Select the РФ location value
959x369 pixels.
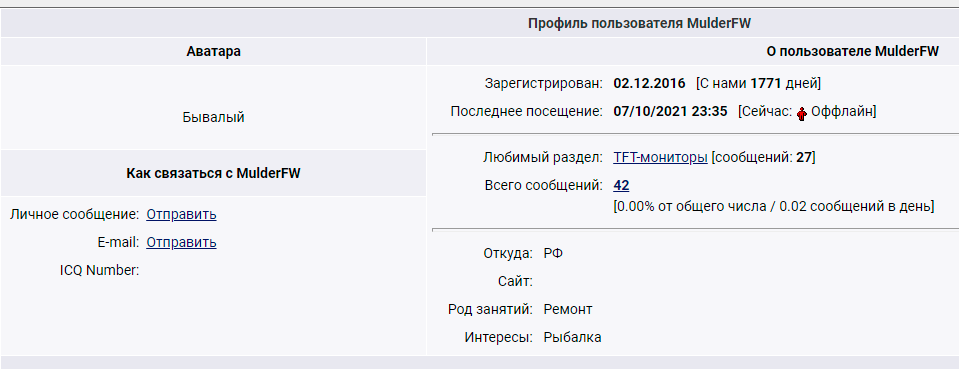tap(554, 253)
